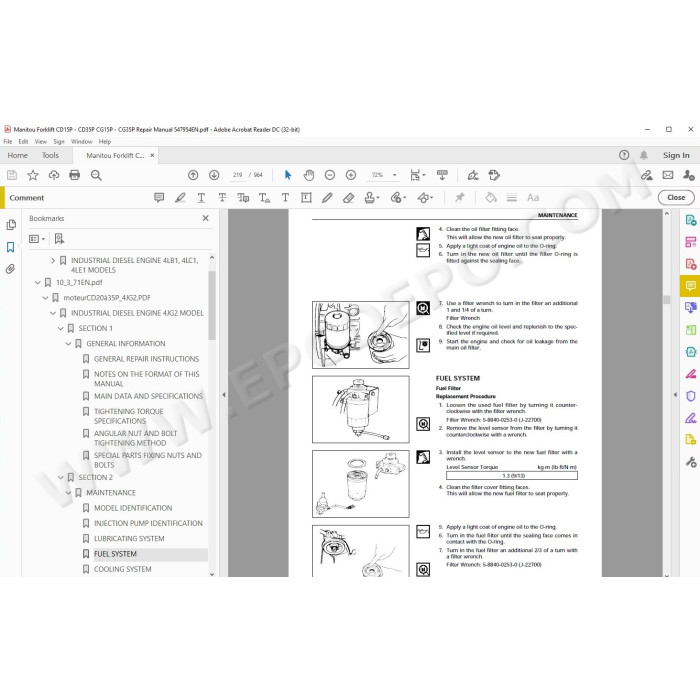Select the strikethrough text tool
This screenshot has width=700, height=700.
tap(222, 197)
